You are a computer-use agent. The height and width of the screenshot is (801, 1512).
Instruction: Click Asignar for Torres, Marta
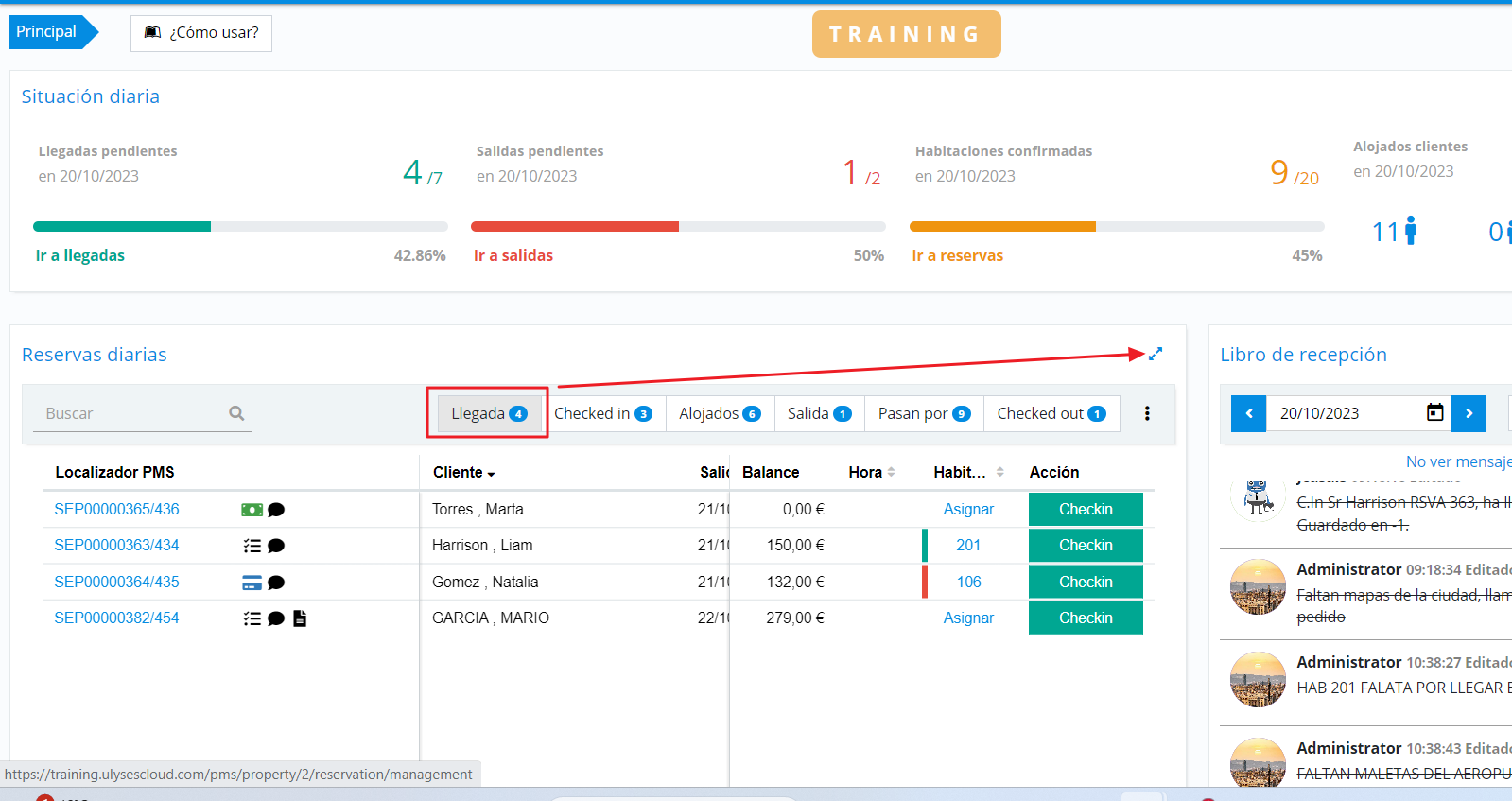(968, 509)
